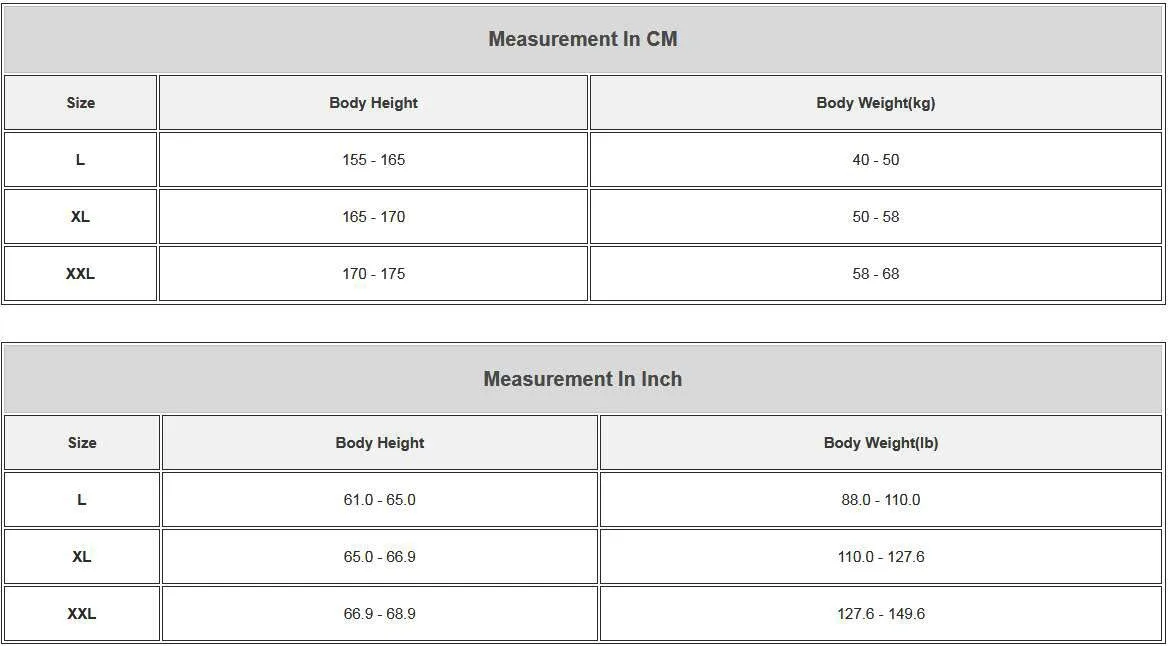Select the 61.0 - 65.0 height cell

[380, 500]
